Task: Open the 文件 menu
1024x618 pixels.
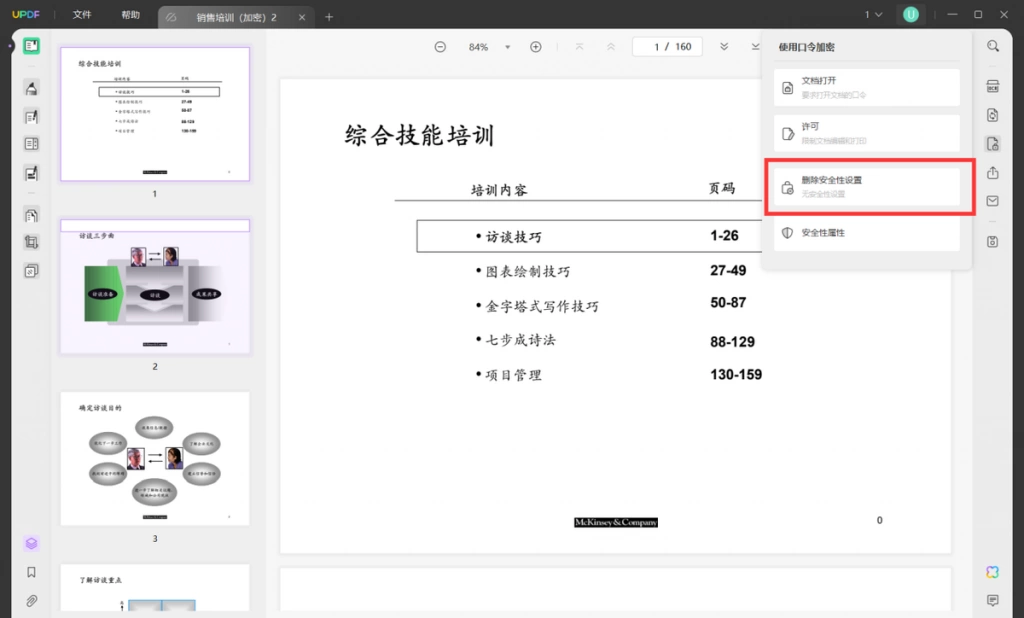Action: pos(82,14)
